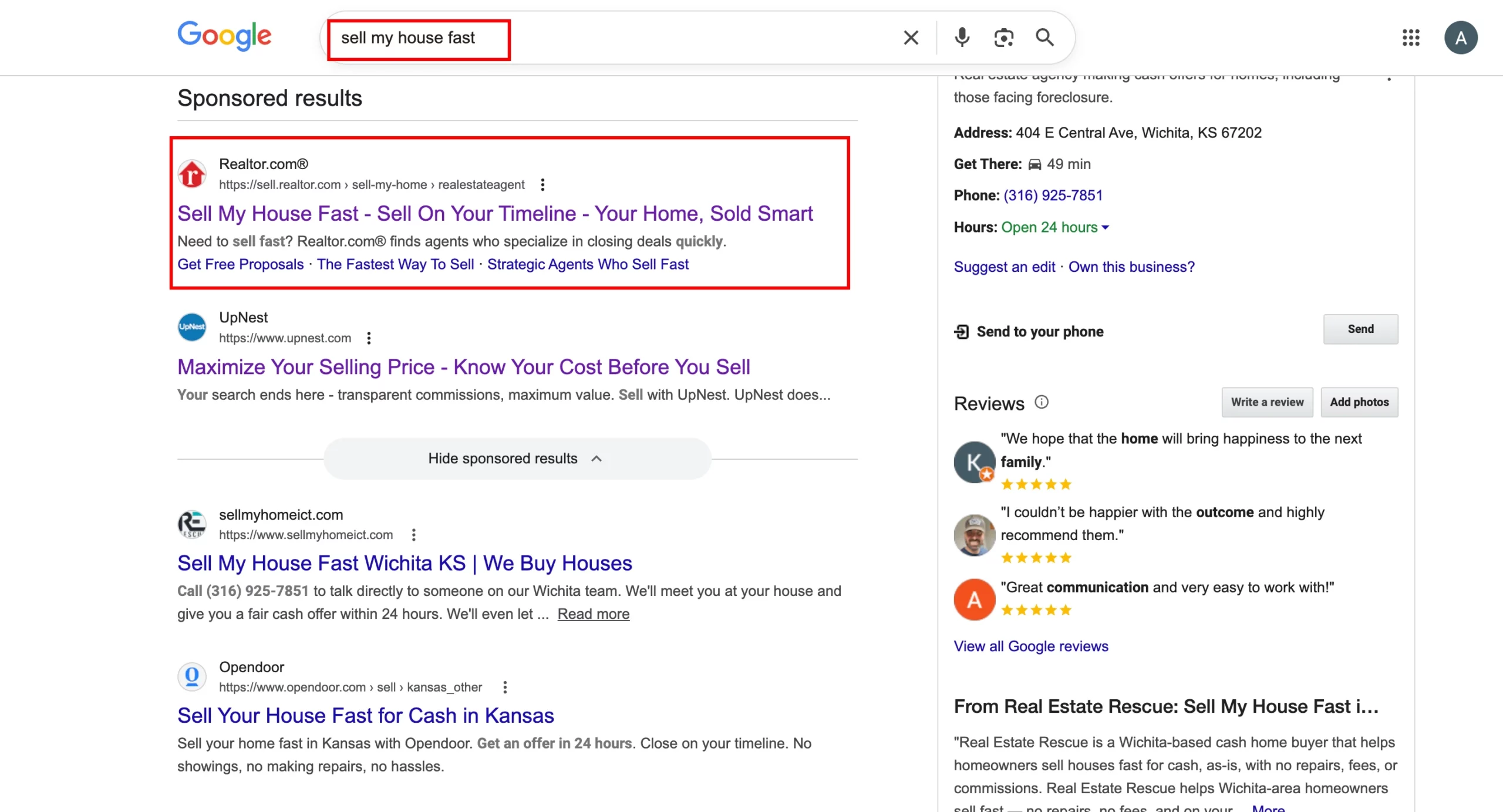Click the magnifying glass search button

click(1044, 38)
